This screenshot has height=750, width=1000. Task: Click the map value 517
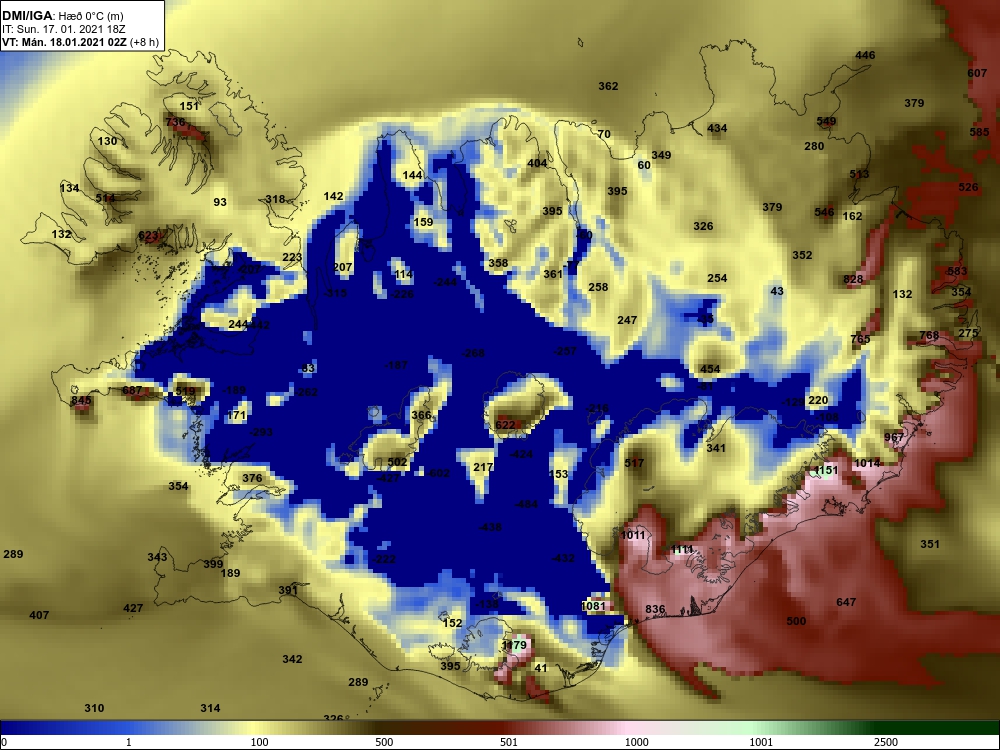coord(634,463)
